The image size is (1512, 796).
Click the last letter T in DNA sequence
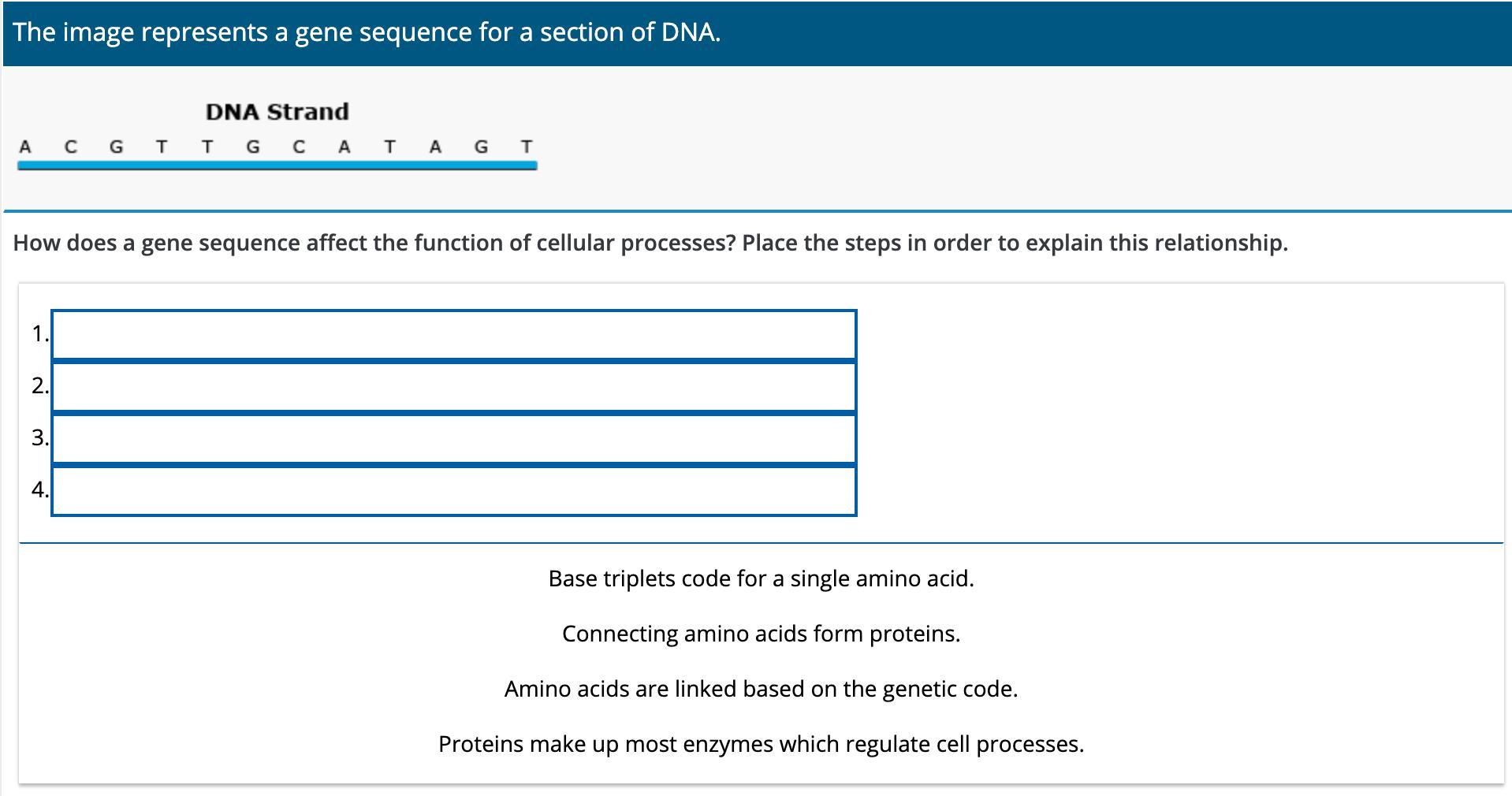pyautogui.click(x=527, y=147)
